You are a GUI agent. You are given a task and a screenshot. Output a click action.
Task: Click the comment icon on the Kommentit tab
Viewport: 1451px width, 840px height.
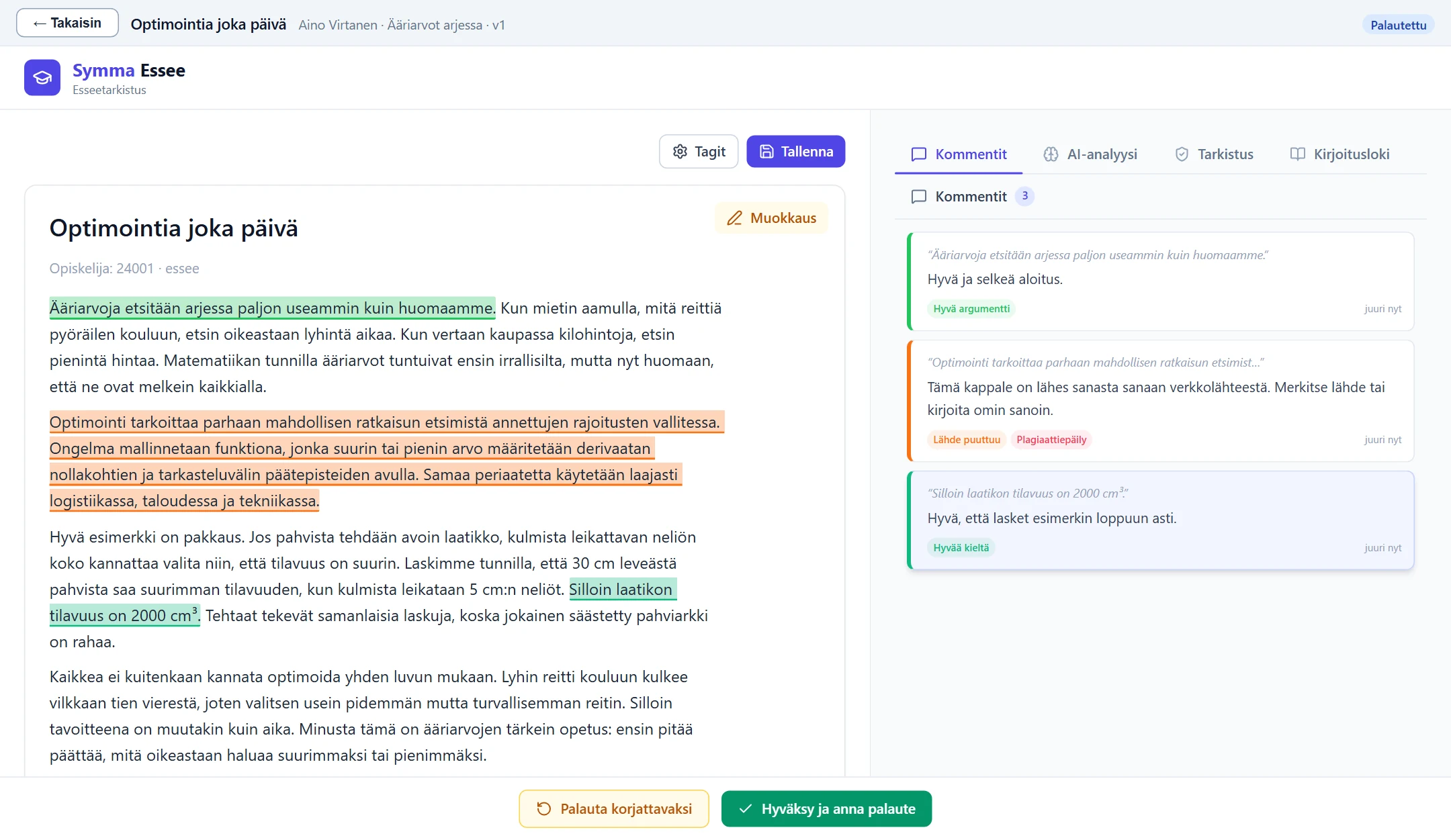click(x=918, y=154)
